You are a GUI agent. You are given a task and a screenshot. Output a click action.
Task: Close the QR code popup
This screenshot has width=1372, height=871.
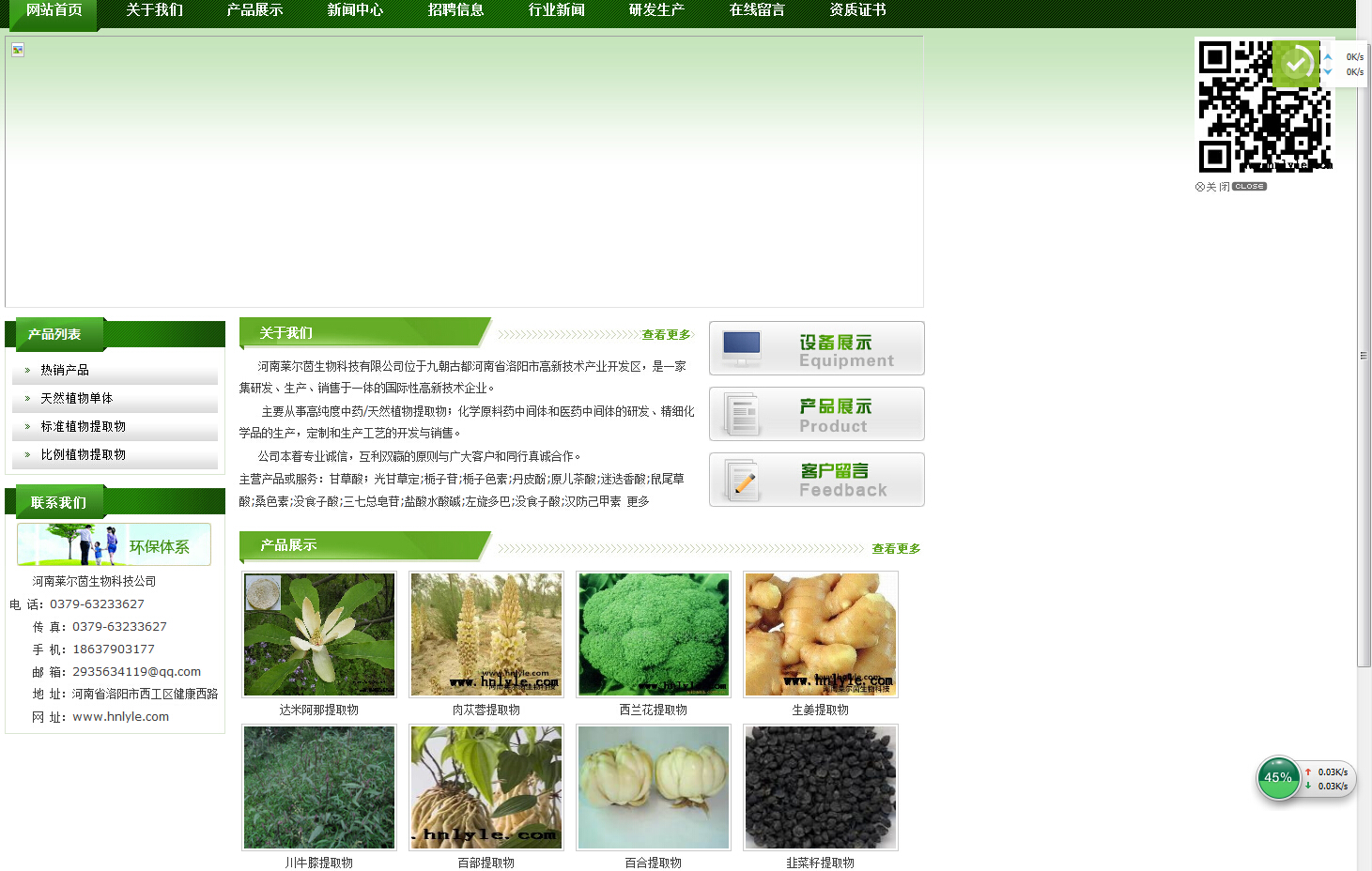click(x=1230, y=187)
